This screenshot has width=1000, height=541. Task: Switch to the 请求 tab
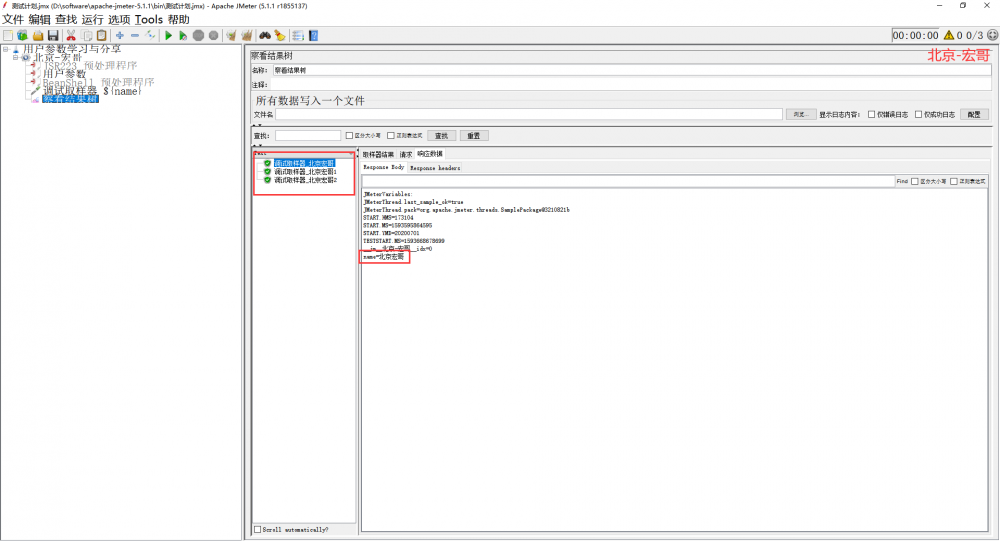(406, 154)
